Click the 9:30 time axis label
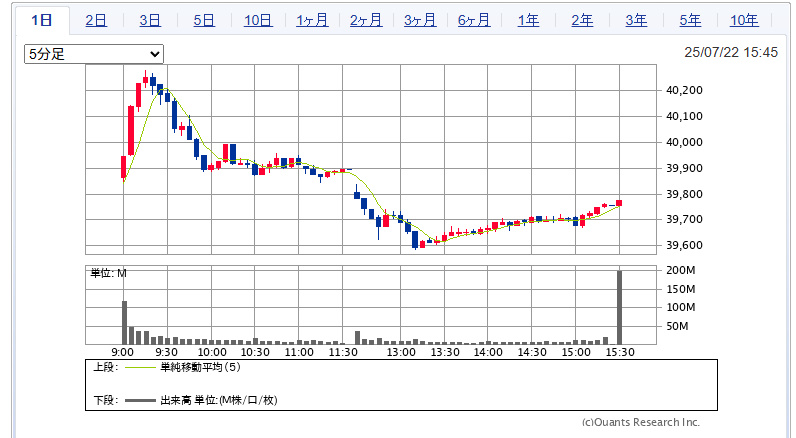796x438 pixels. 167,352
